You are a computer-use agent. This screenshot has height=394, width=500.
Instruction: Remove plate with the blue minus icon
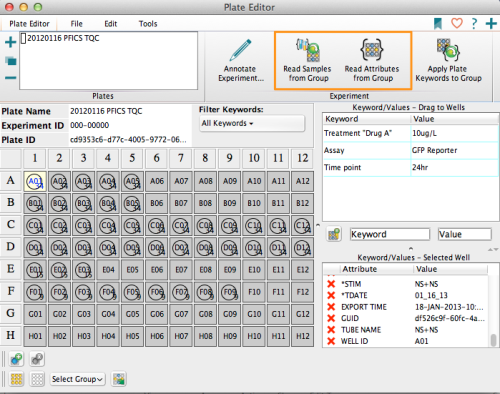point(11,78)
